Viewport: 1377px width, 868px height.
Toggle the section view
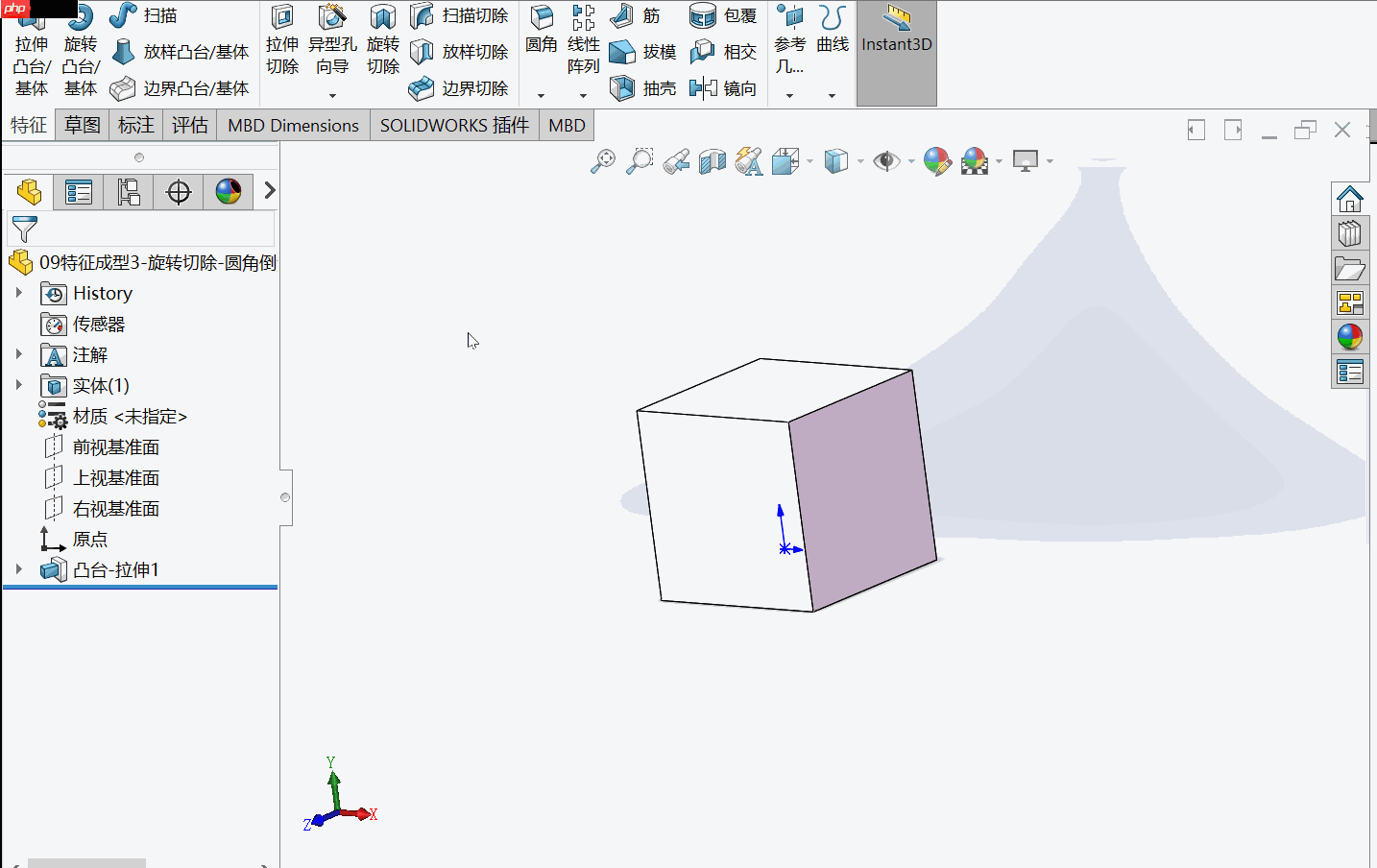[x=712, y=160]
